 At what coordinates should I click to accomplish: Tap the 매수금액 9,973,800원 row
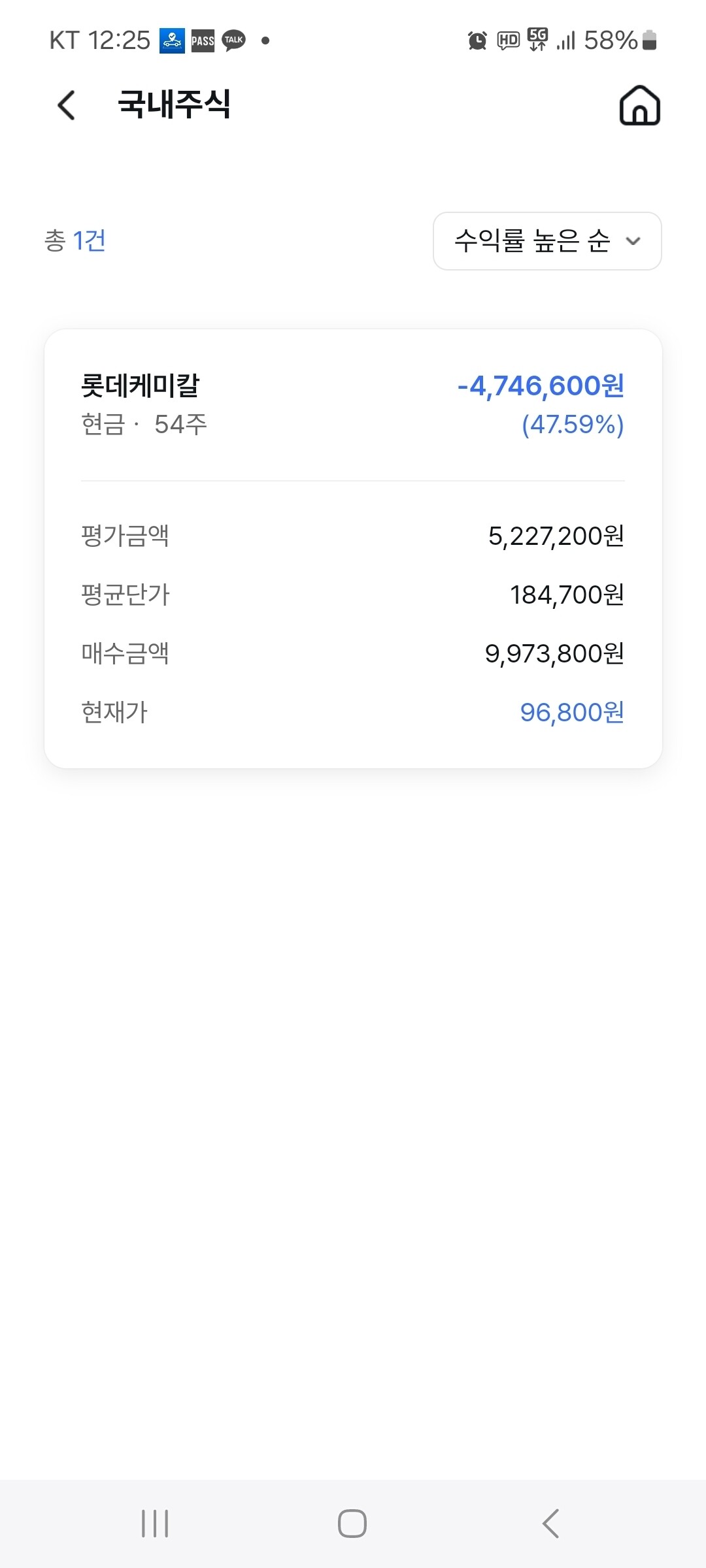point(353,653)
